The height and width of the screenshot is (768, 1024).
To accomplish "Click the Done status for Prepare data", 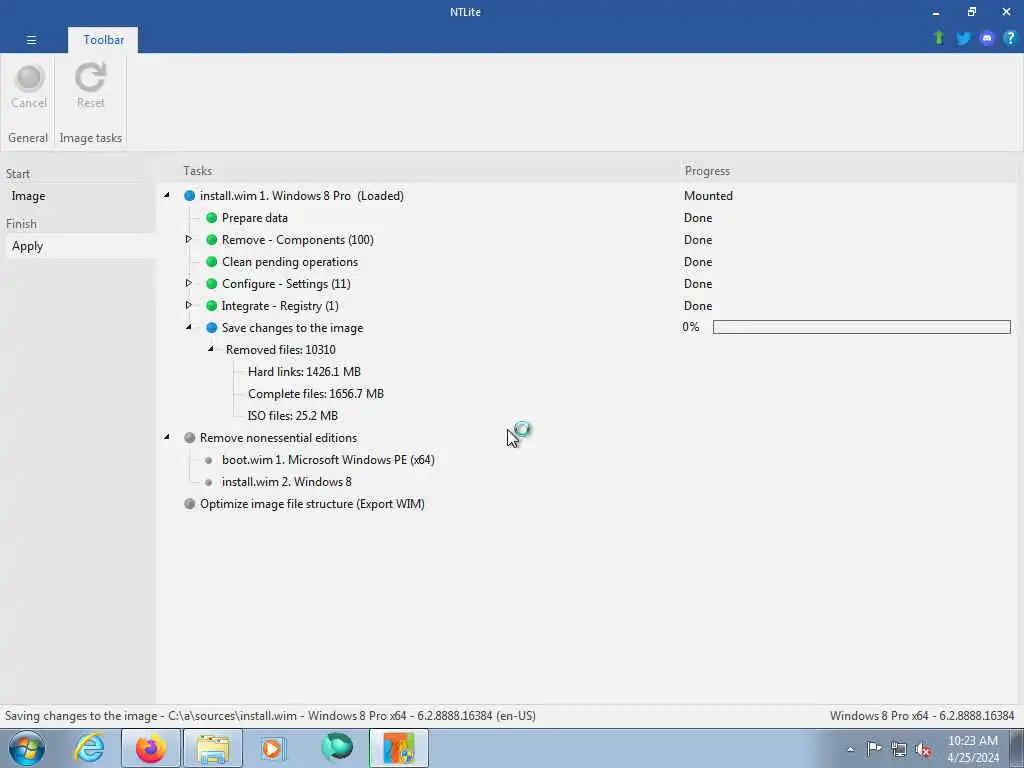I will coord(698,217).
